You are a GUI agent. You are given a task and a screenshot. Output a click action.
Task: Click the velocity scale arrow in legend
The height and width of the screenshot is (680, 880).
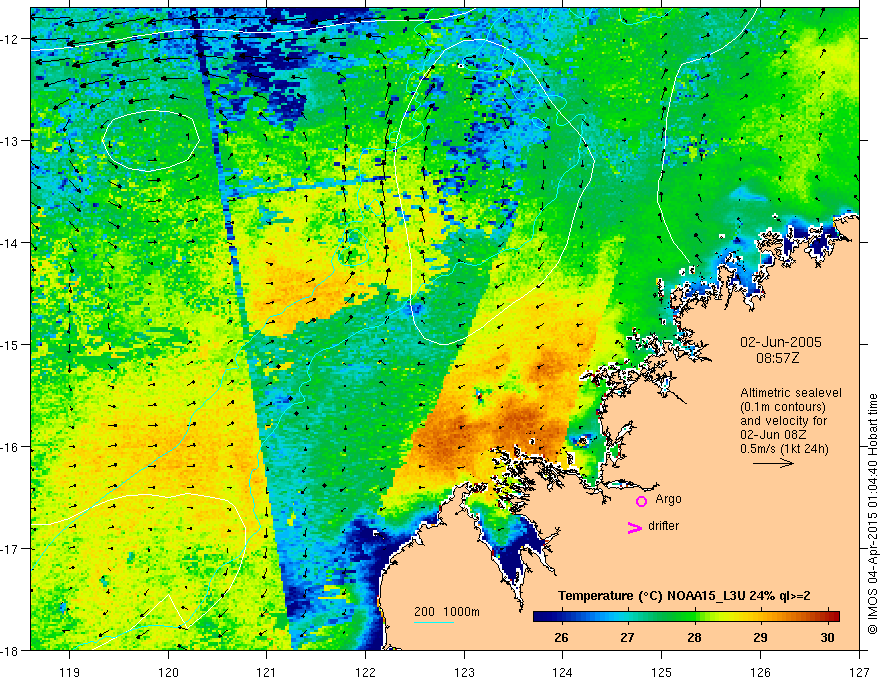773,463
